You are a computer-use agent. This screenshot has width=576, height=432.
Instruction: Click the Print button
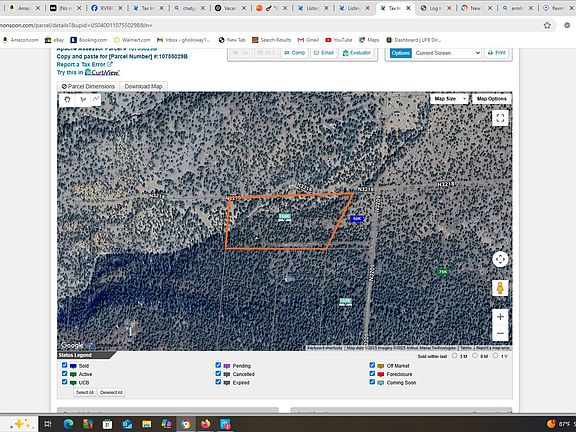496,53
